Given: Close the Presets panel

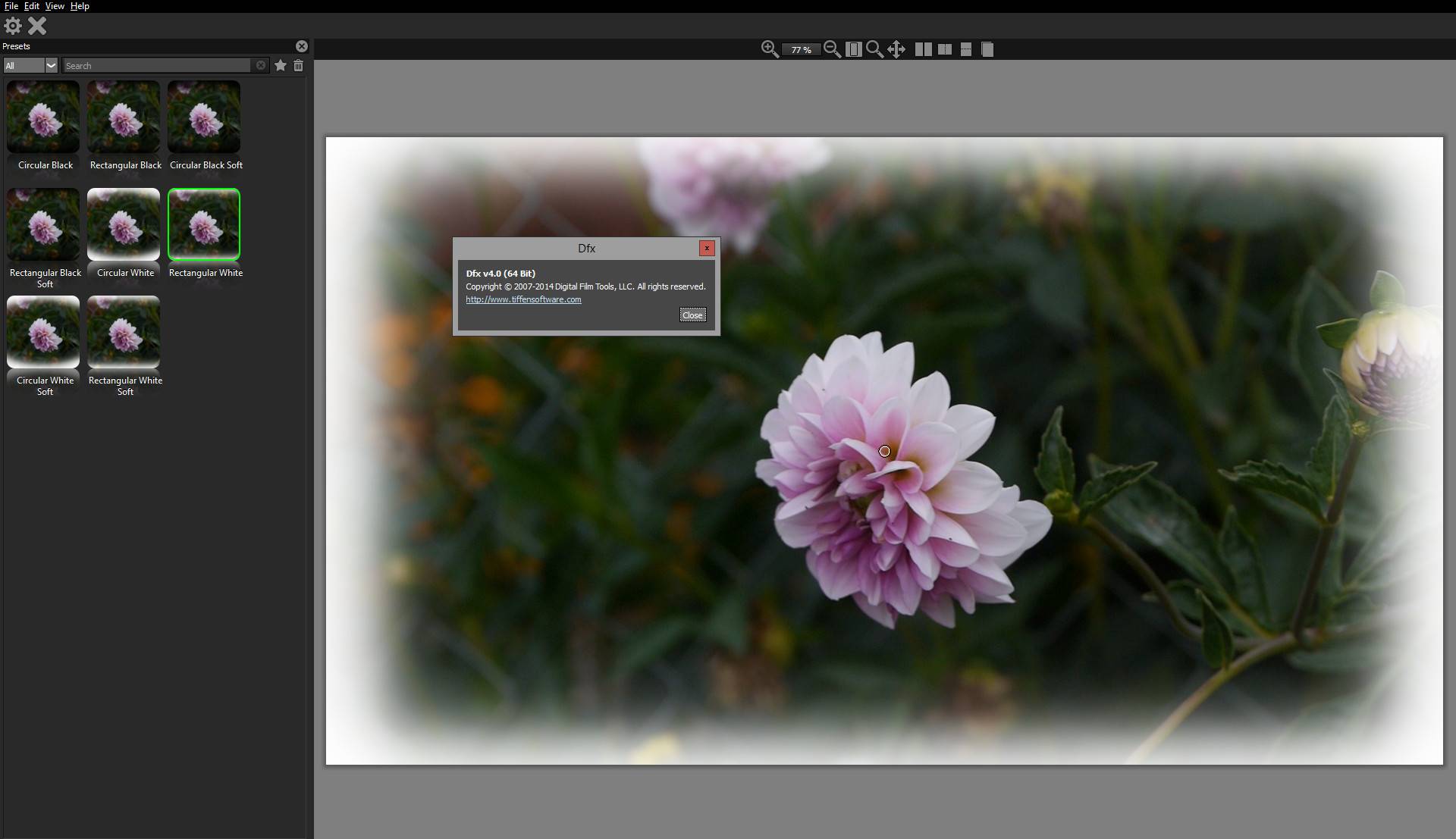Looking at the screenshot, I should [302, 46].
